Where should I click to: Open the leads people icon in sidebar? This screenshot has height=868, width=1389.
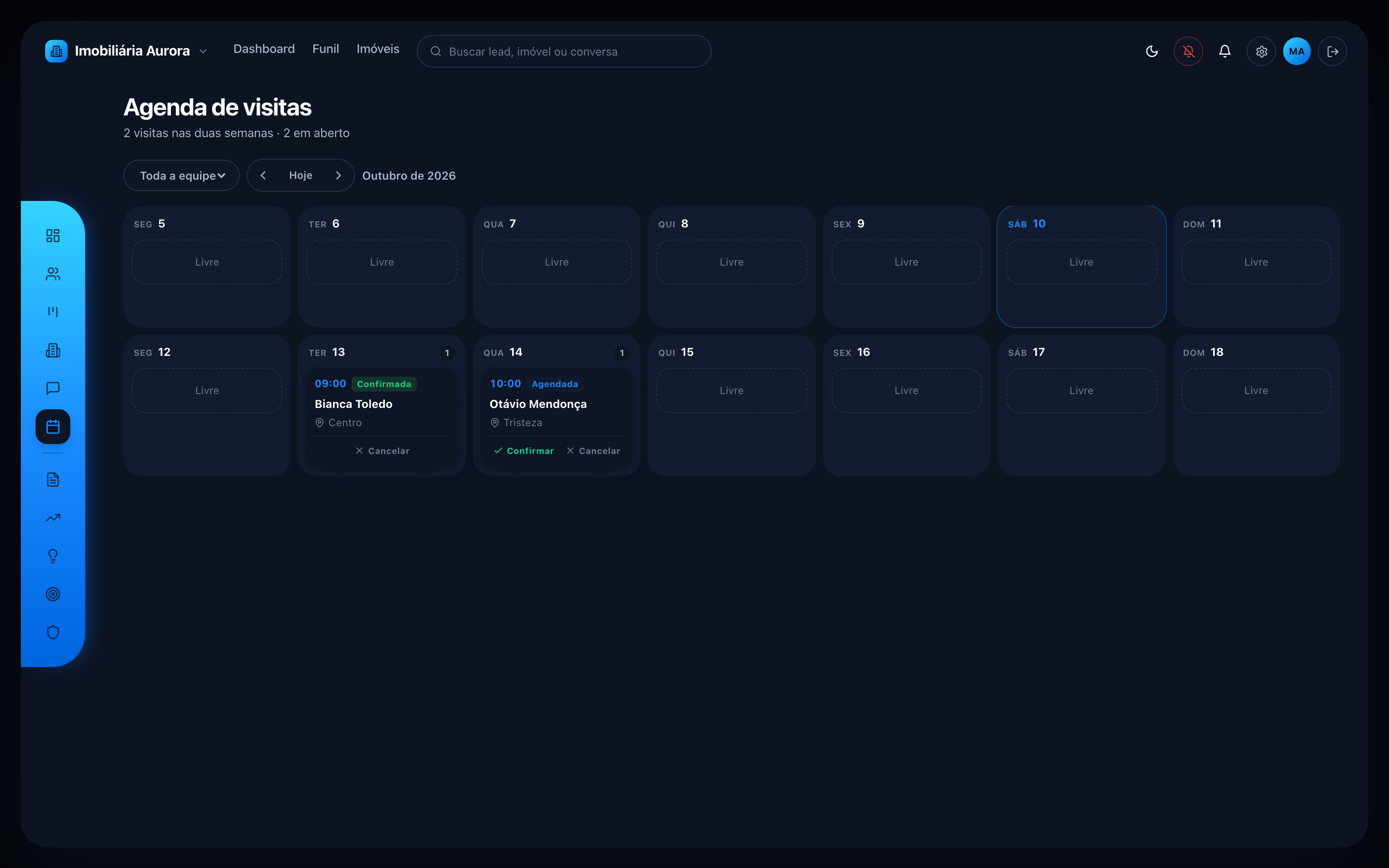coord(53,274)
